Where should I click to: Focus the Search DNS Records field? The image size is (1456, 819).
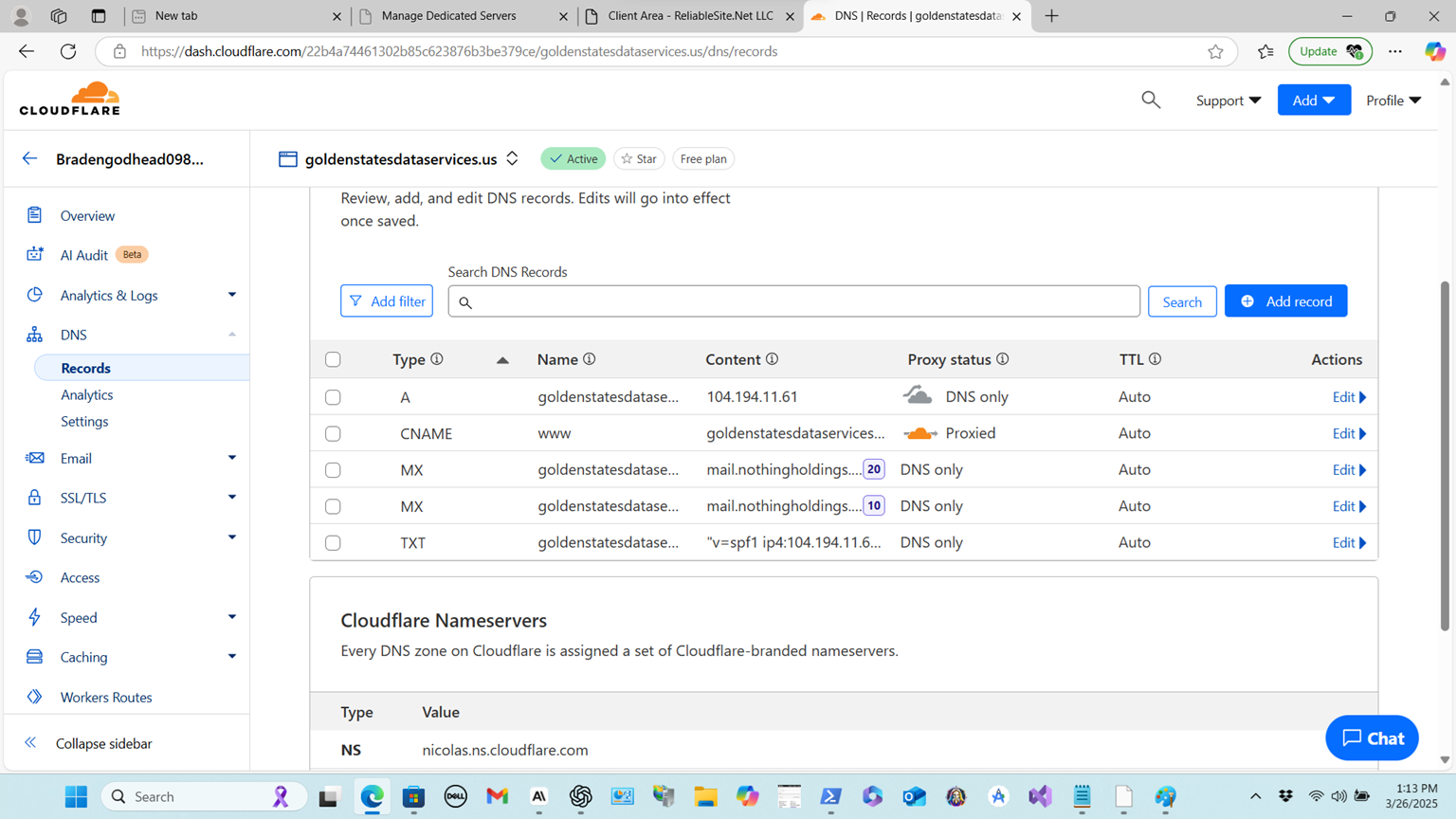point(794,301)
